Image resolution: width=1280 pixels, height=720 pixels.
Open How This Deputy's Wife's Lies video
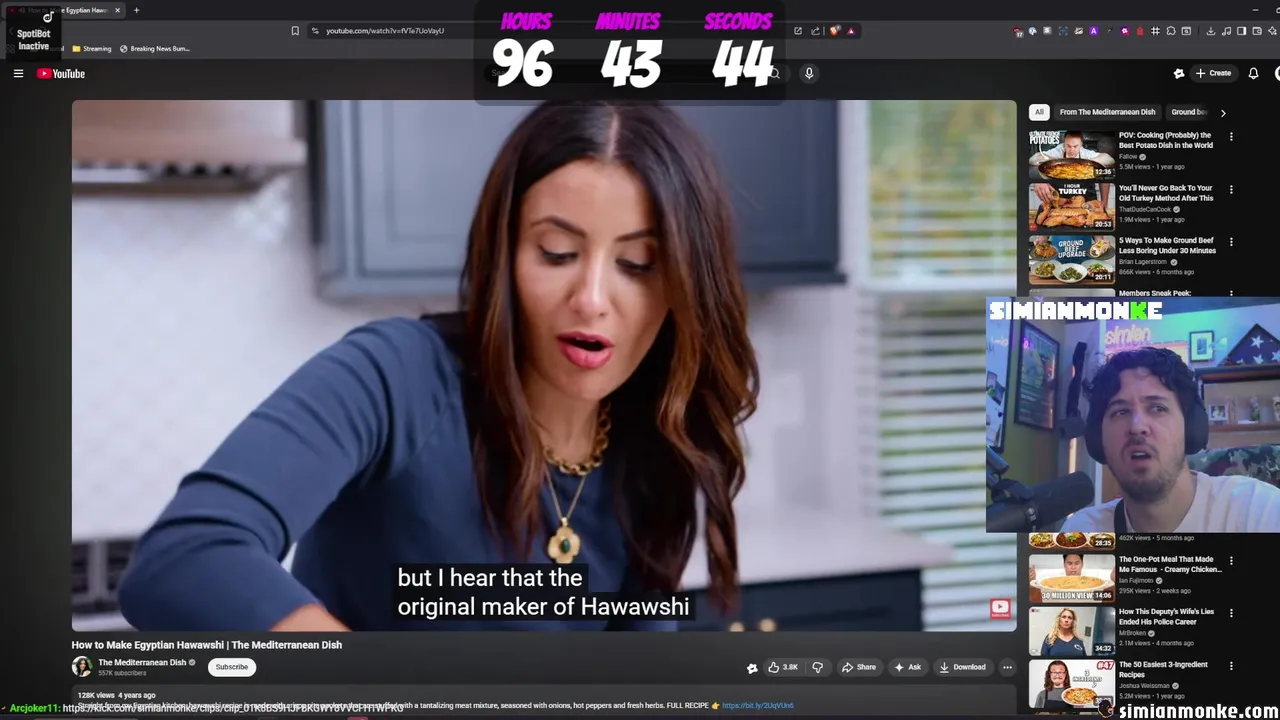(x=1167, y=617)
